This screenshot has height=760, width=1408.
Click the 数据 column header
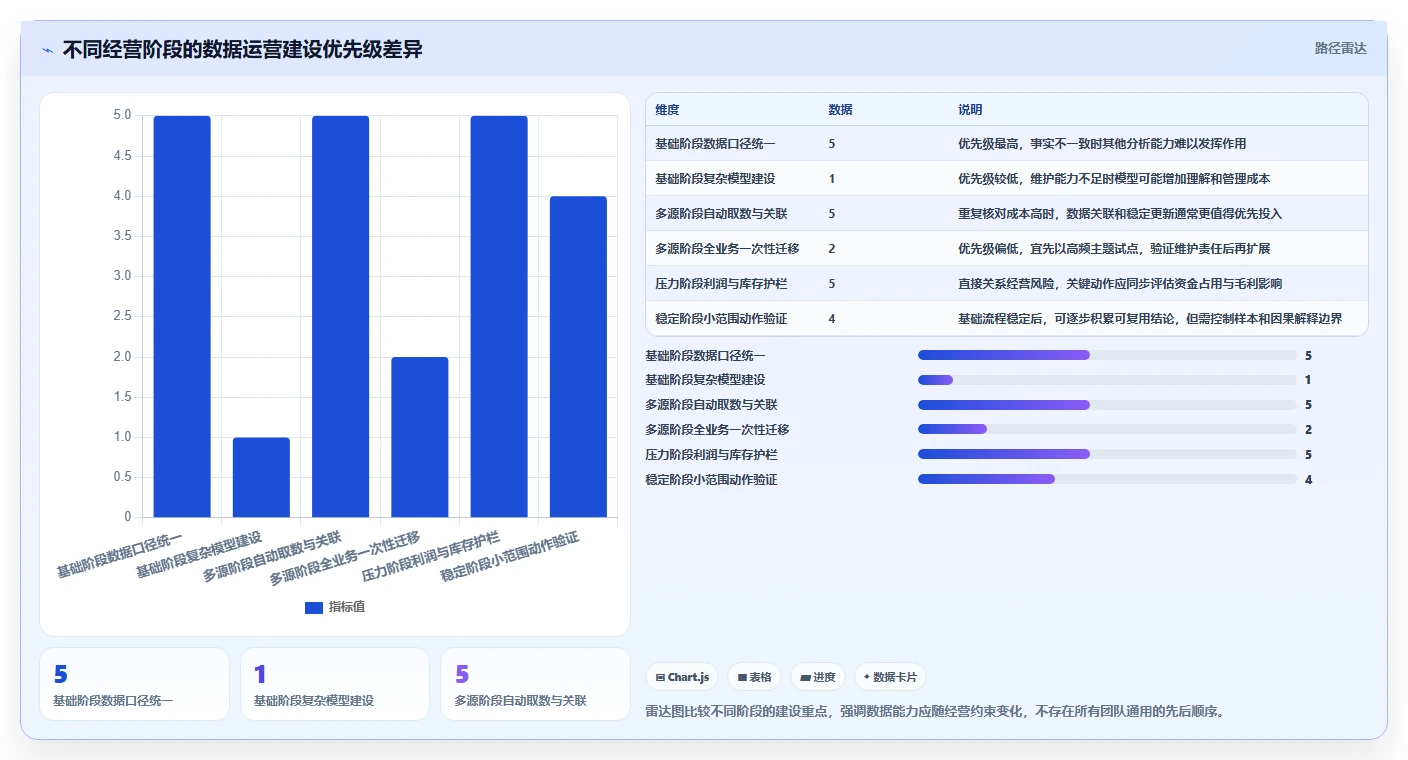point(841,110)
